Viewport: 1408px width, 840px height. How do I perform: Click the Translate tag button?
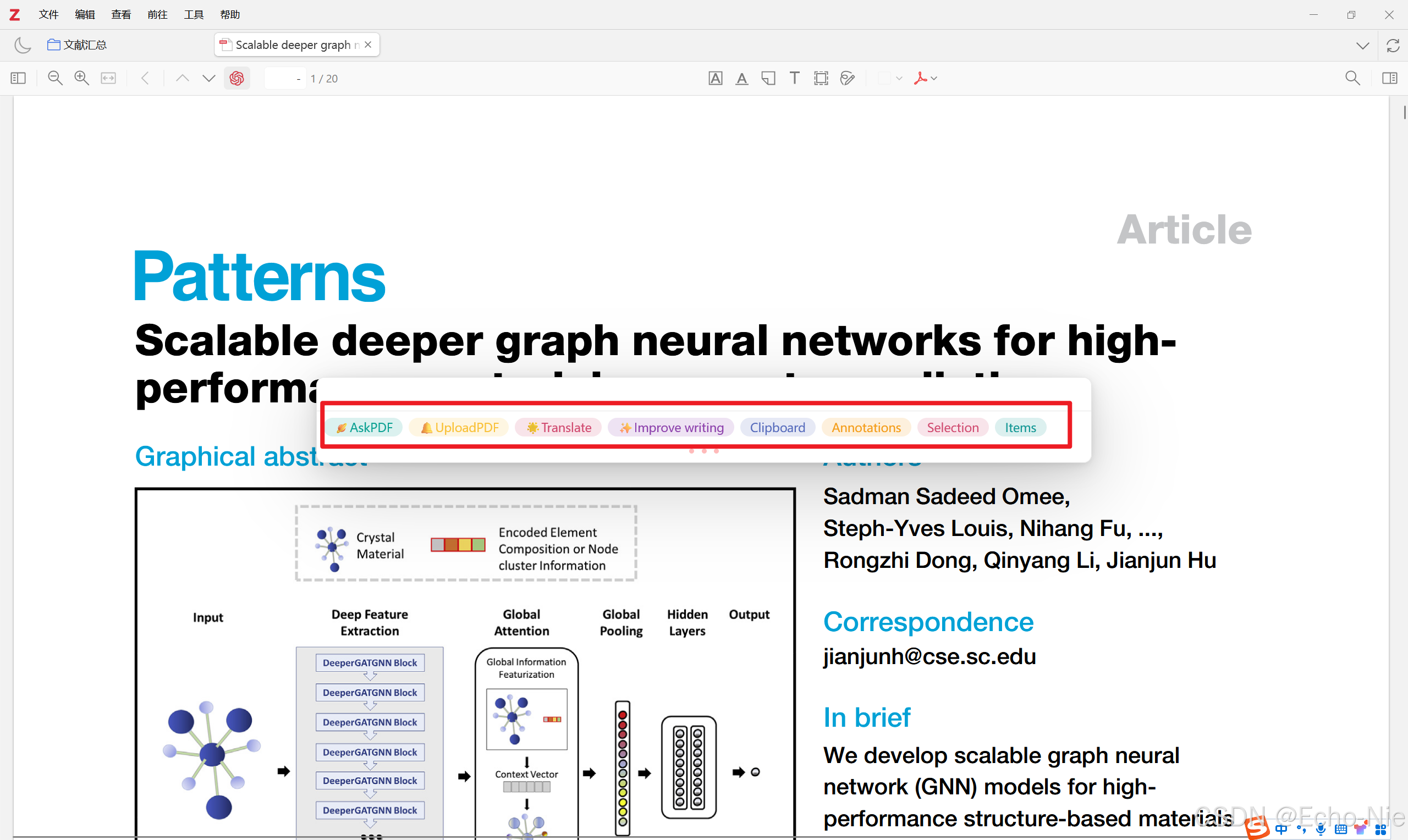pos(559,427)
